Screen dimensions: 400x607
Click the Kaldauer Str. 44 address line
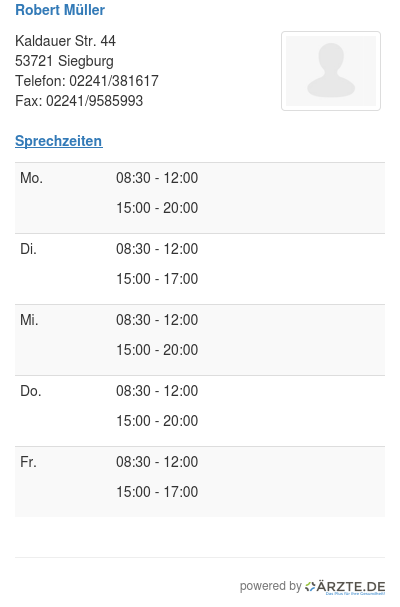point(65,41)
